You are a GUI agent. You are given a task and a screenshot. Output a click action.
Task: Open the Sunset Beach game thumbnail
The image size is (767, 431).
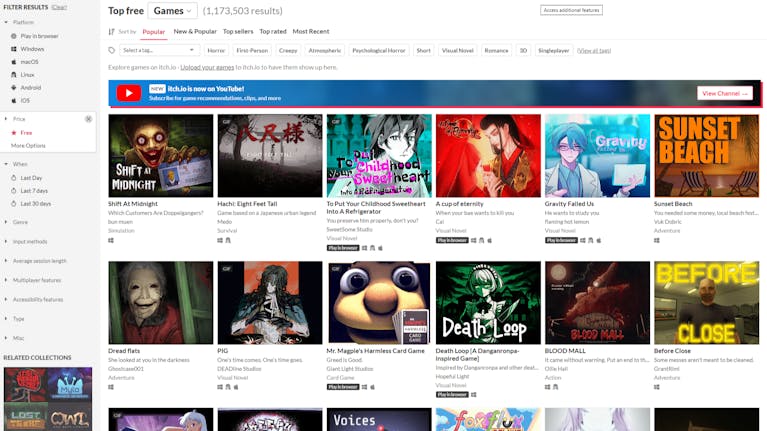706,156
